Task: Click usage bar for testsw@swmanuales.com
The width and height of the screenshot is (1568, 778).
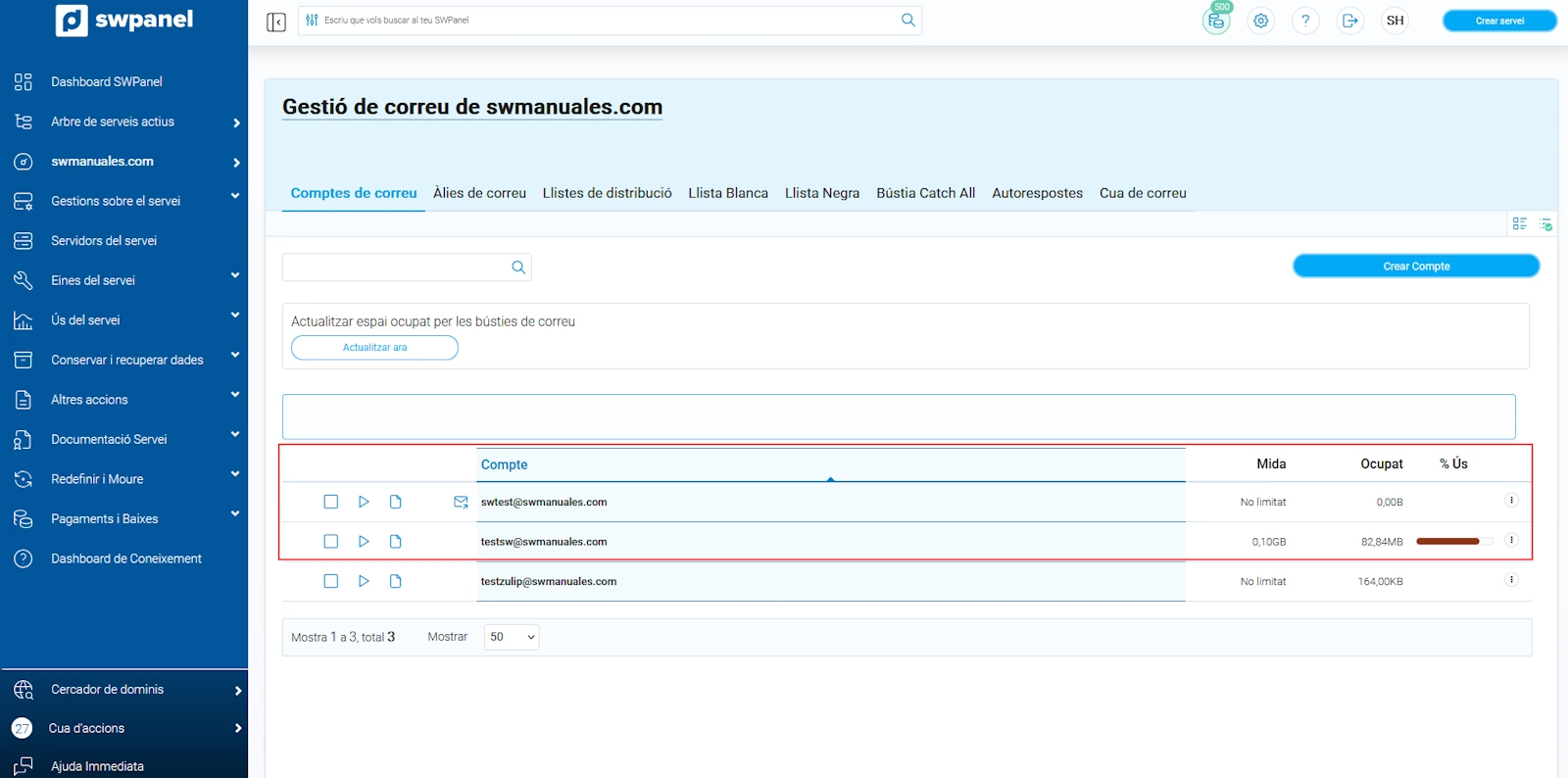Action: pyautogui.click(x=1453, y=542)
